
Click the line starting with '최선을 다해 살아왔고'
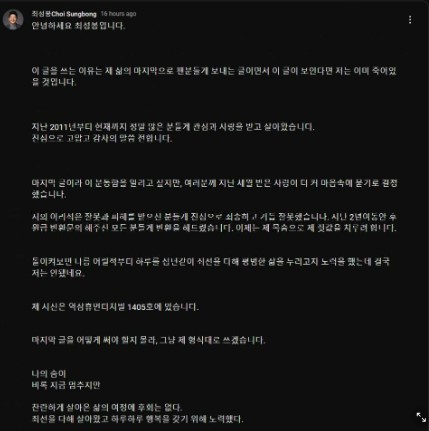(137, 419)
